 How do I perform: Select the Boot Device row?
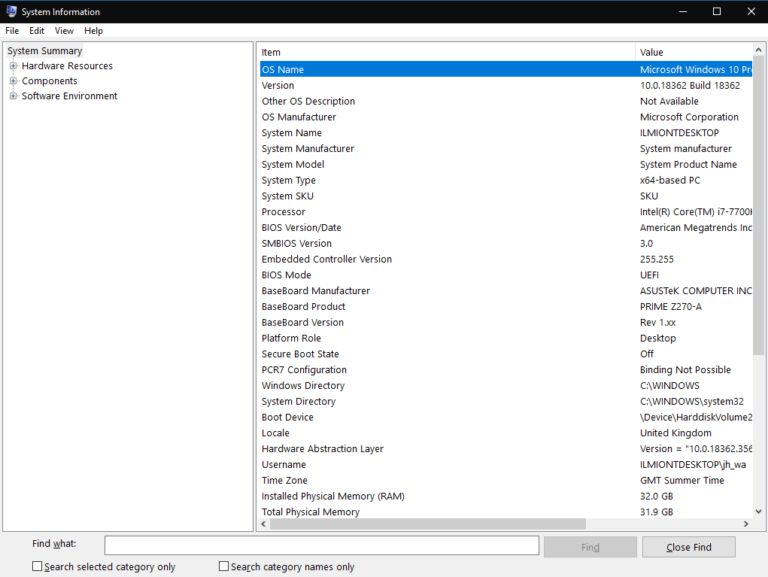[x=506, y=417]
